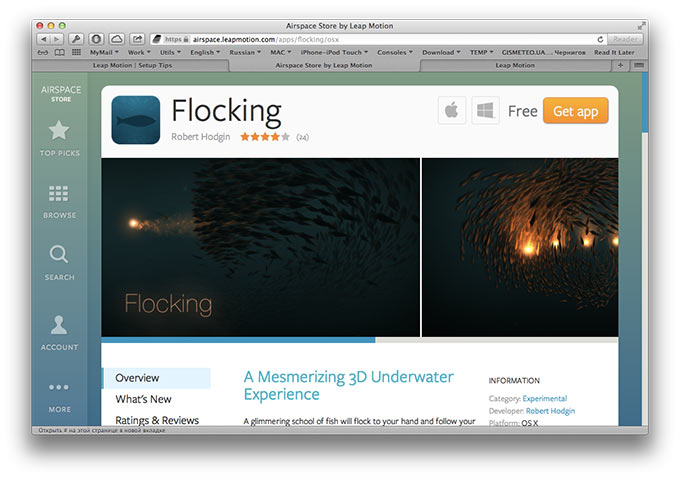Screen dimensions: 680x479
Task: Open Search magnifier in sidebar
Action: (x=59, y=254)
